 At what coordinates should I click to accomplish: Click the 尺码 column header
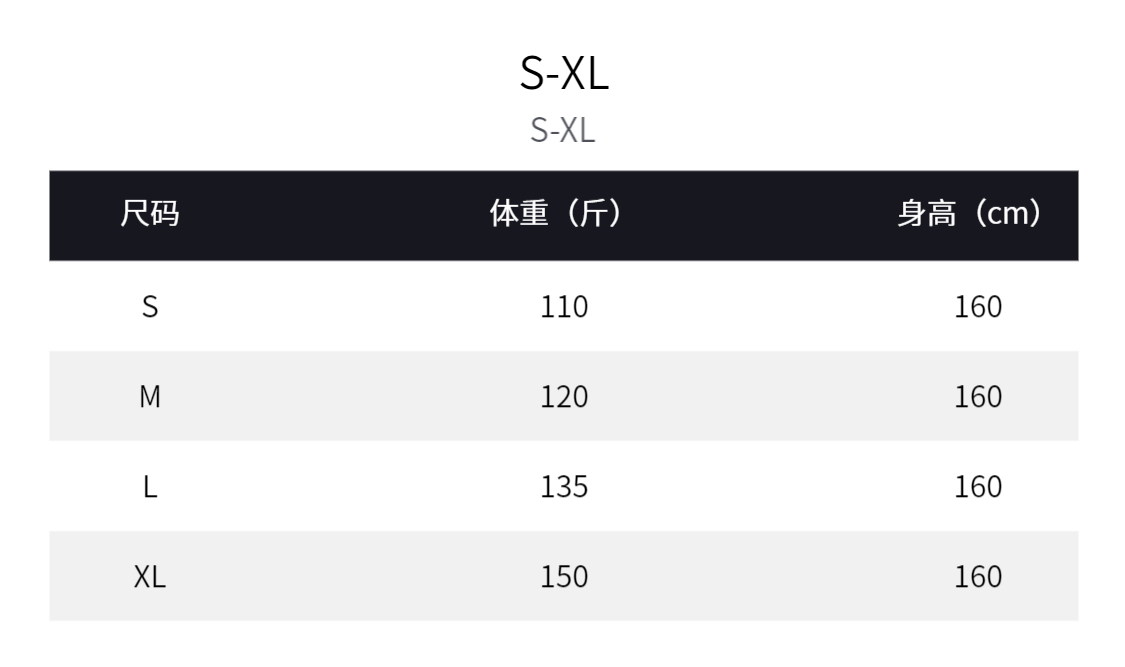click(x=150, y=214)
